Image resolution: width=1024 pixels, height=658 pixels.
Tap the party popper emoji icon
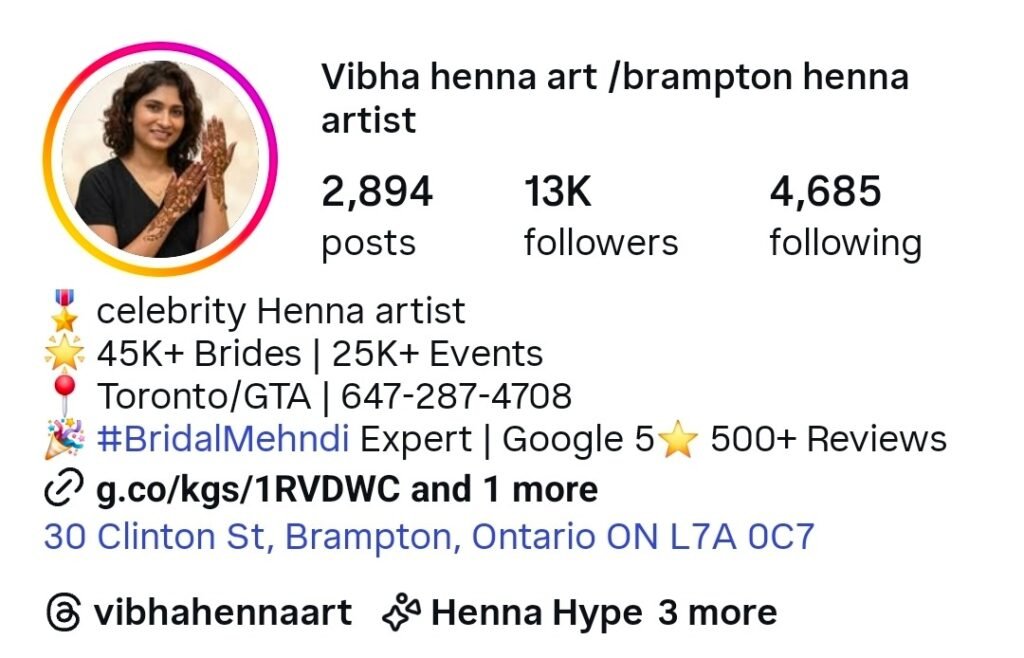tap(64, 439)
